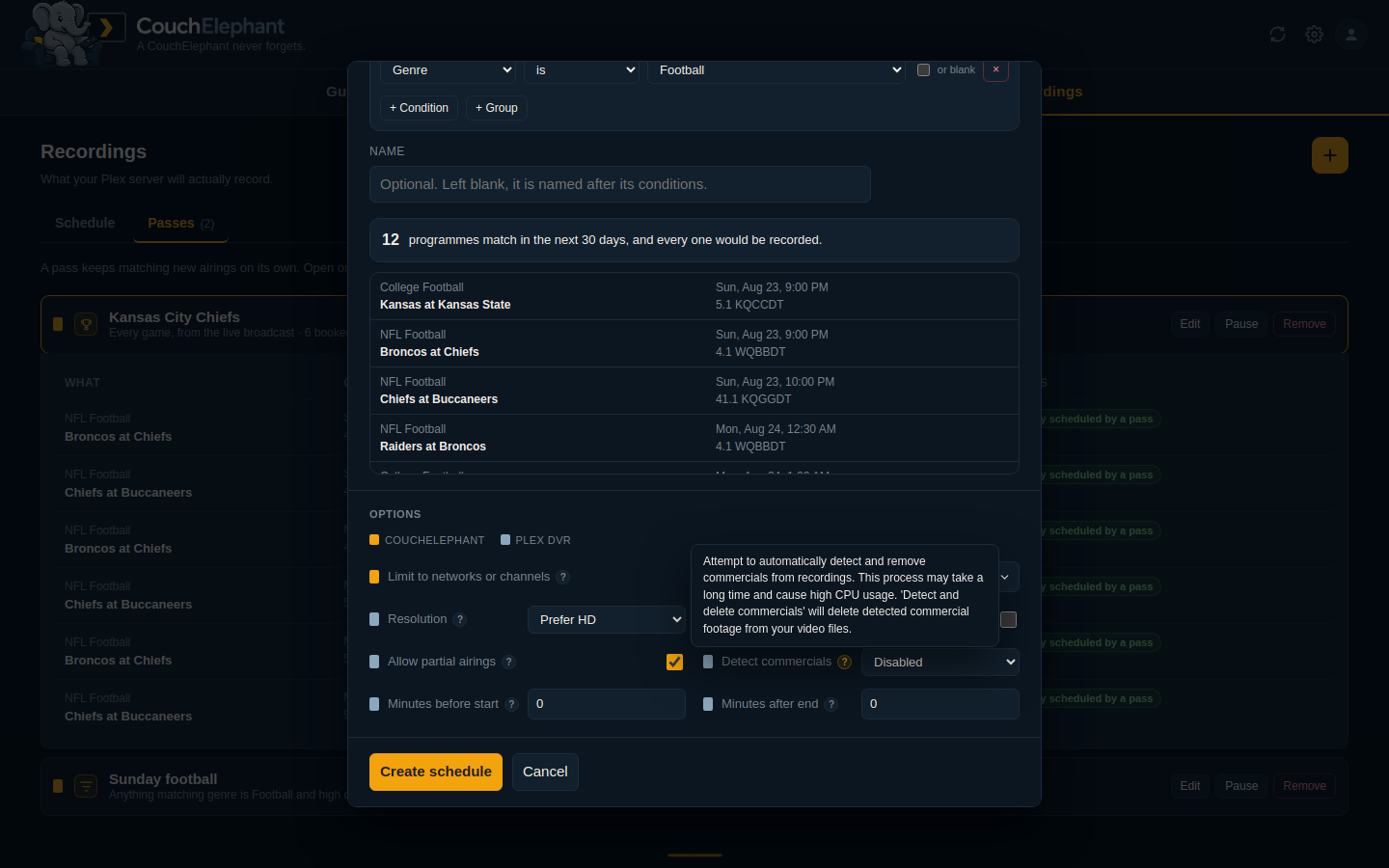Click the 'Raiders at Broncos' match row
This screenshot has width=1389, height=868.
pyautogui.click(x=694, y=438)
